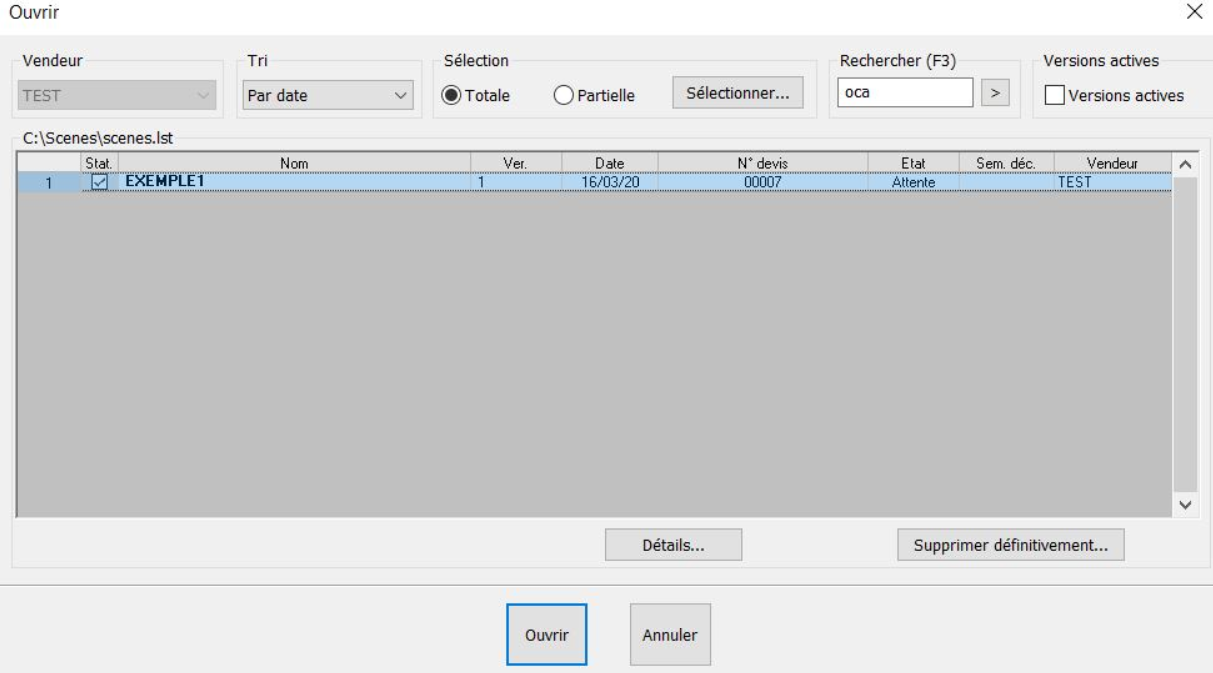
Task: Expand the Vendeur dropdown showing TEST
Action: (118, 96)
